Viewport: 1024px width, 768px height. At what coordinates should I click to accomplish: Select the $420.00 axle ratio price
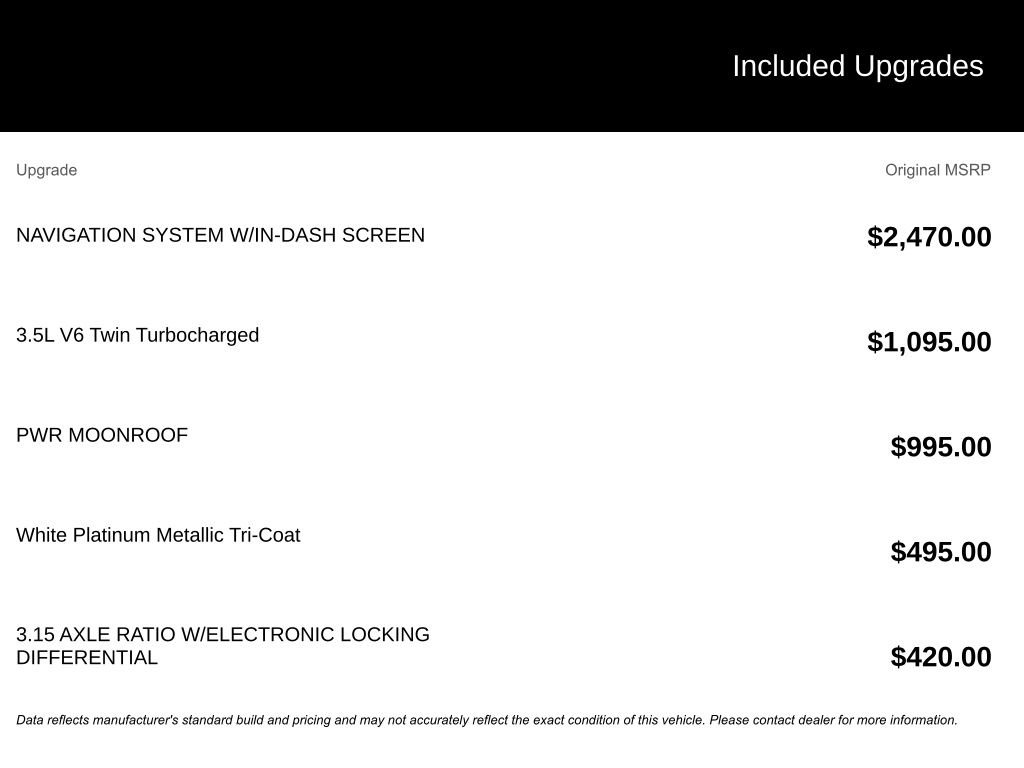point(941,657)
